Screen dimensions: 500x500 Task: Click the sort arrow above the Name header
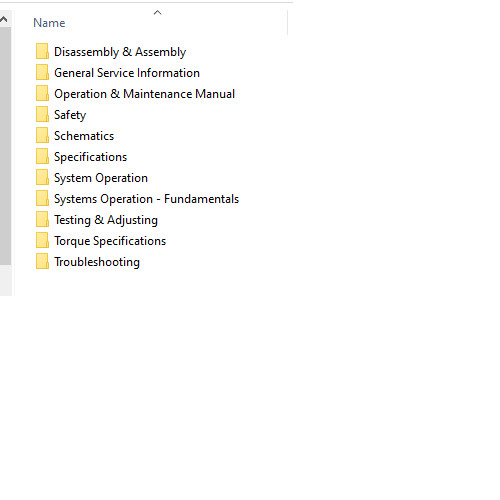[157, 13]
